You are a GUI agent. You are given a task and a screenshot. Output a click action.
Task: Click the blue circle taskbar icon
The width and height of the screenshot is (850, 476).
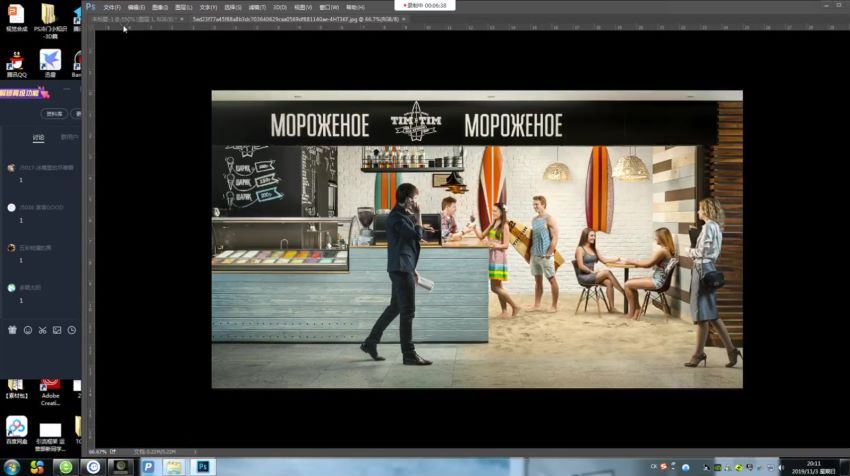tap(93, 467)
